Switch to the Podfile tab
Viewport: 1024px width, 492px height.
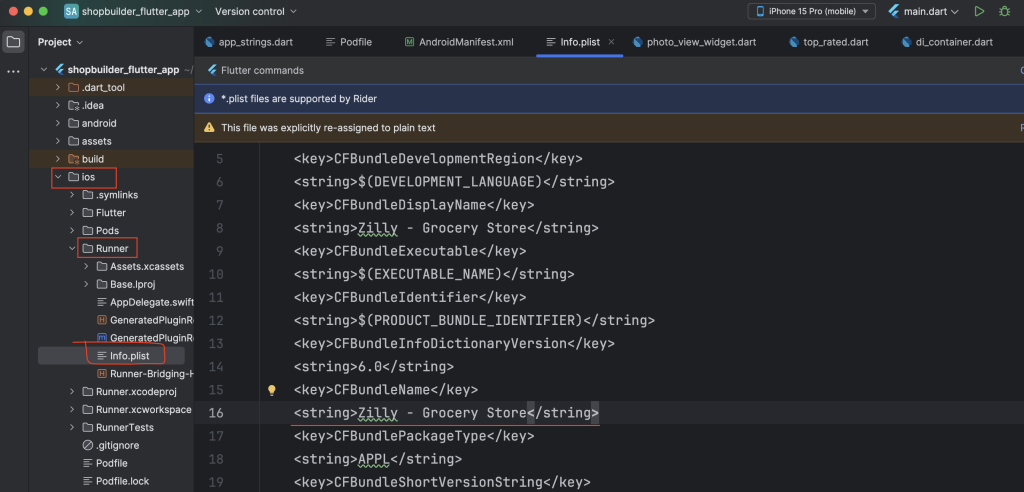349,42
